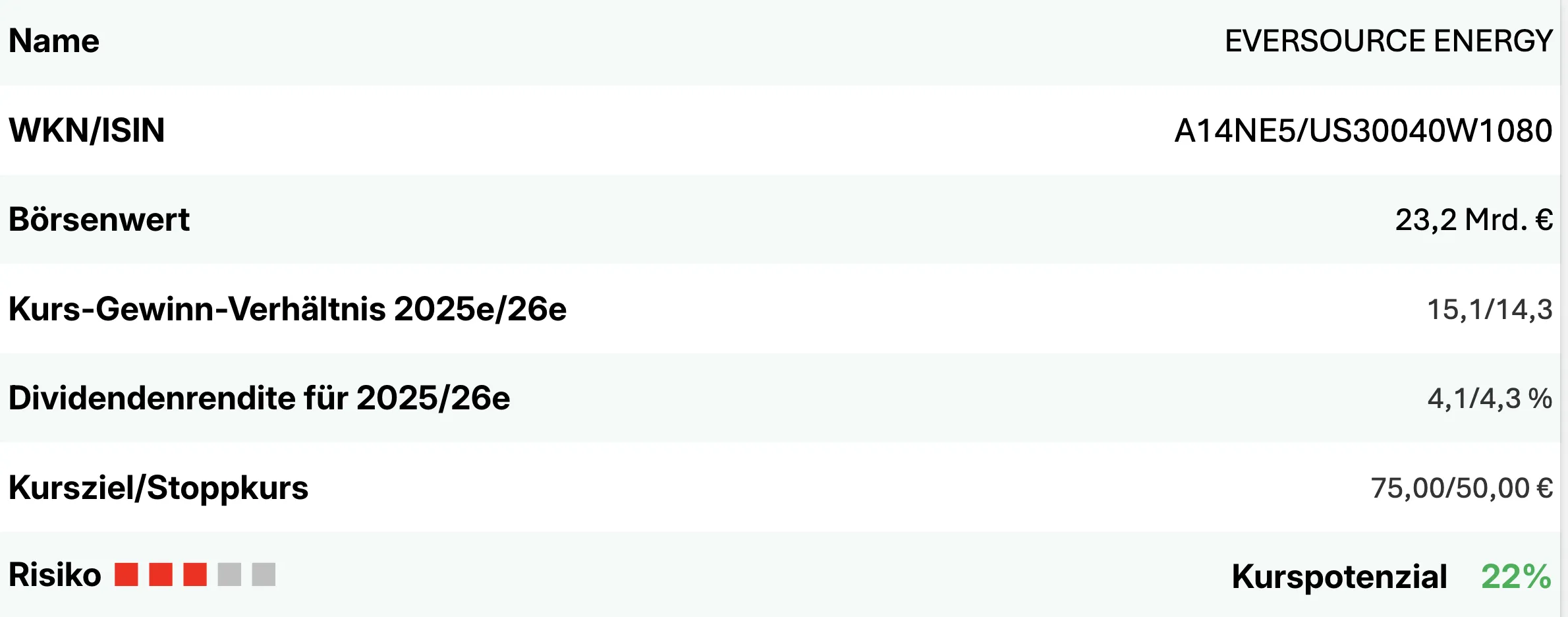The width and height of the screenshot is (1568, 617).
Task: Click the third red Risiko square
Action: pyautogui.click(x=195, y=574)
